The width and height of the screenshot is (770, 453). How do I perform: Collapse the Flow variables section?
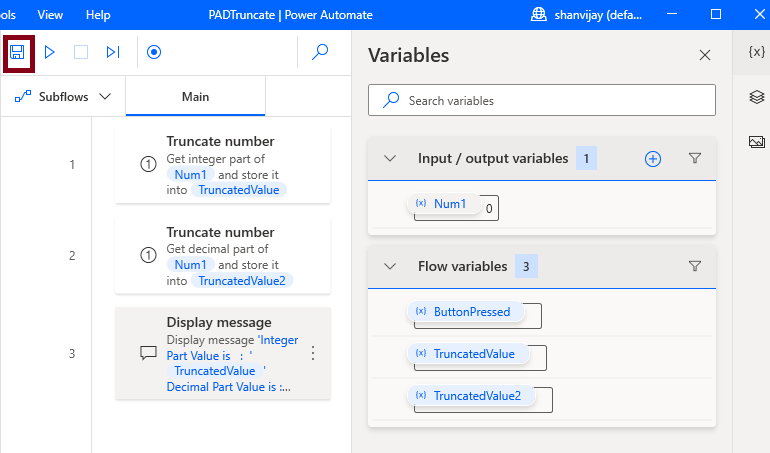393,266
